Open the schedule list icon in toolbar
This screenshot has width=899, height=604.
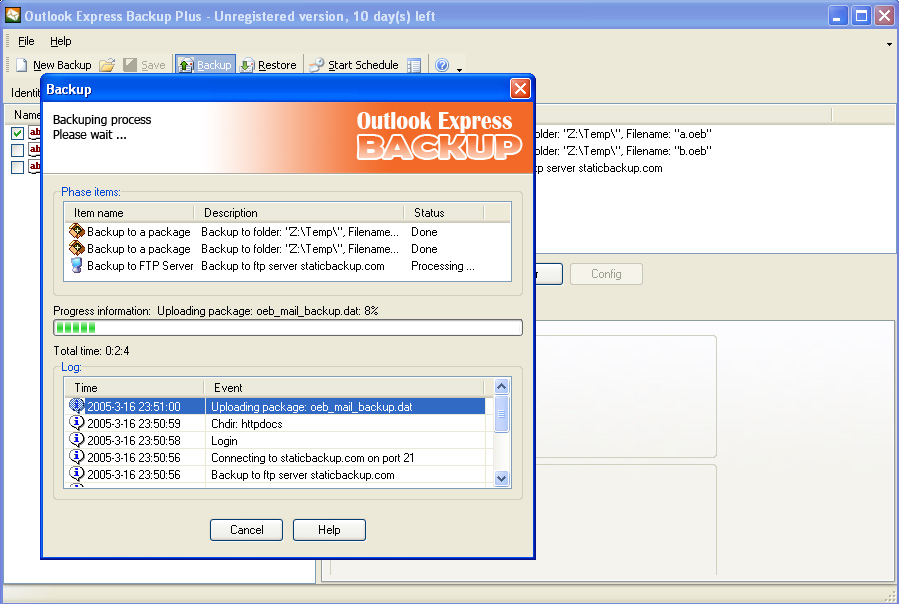tap(413, 65)
